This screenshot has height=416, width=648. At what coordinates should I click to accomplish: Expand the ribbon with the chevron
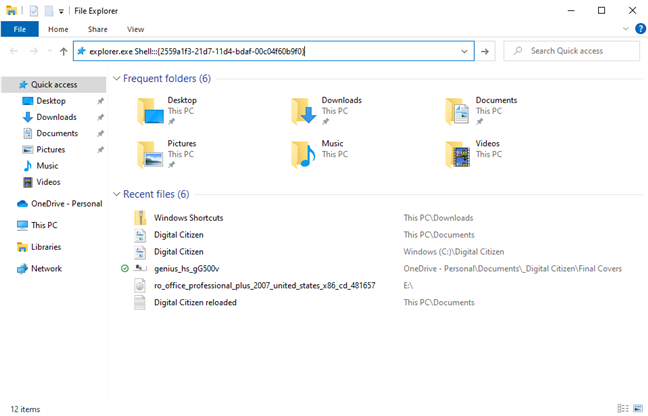tap(626, 29)
